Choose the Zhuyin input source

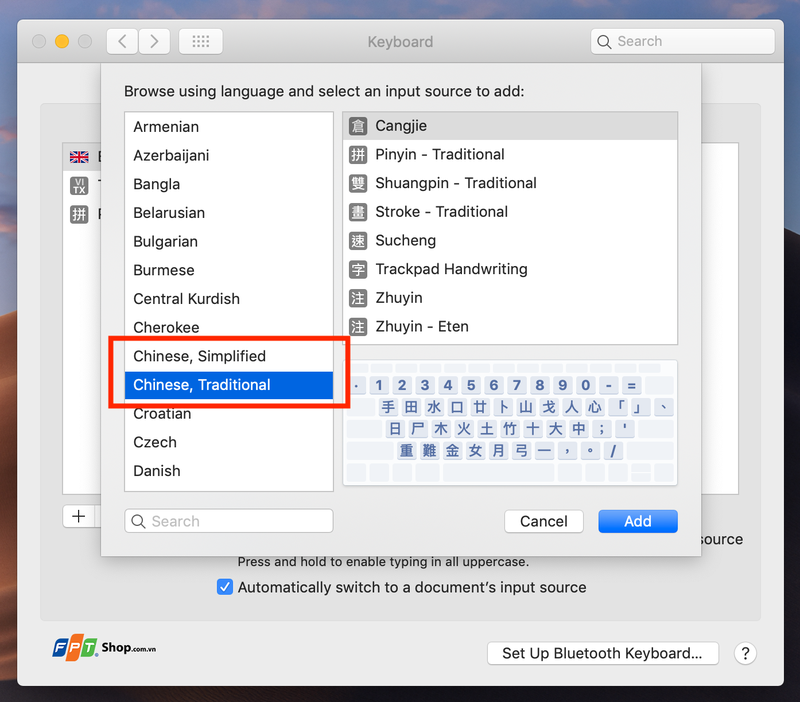(x=510, y=297)
